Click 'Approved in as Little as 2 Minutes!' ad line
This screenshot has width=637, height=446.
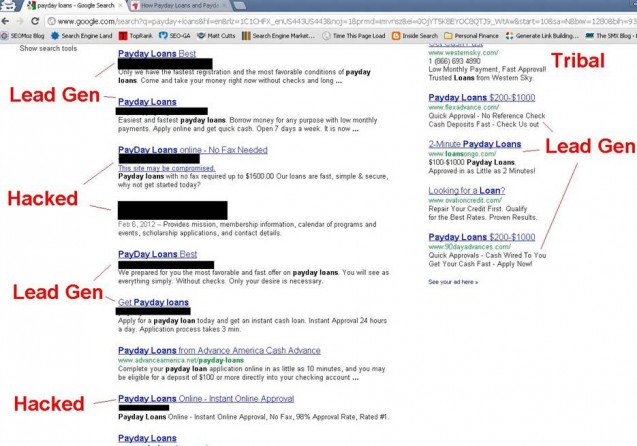coord(481,171)
